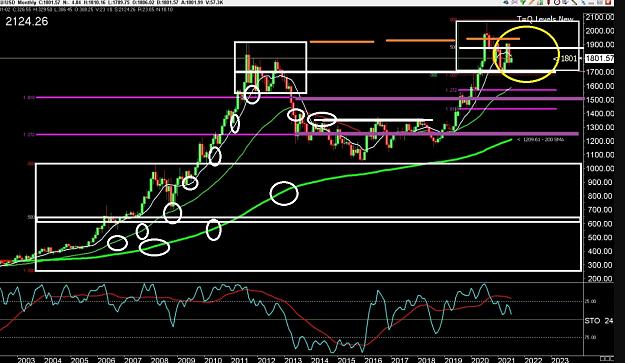
Task: Click the 2100.00 price axis label
Action: coord(599,17)
